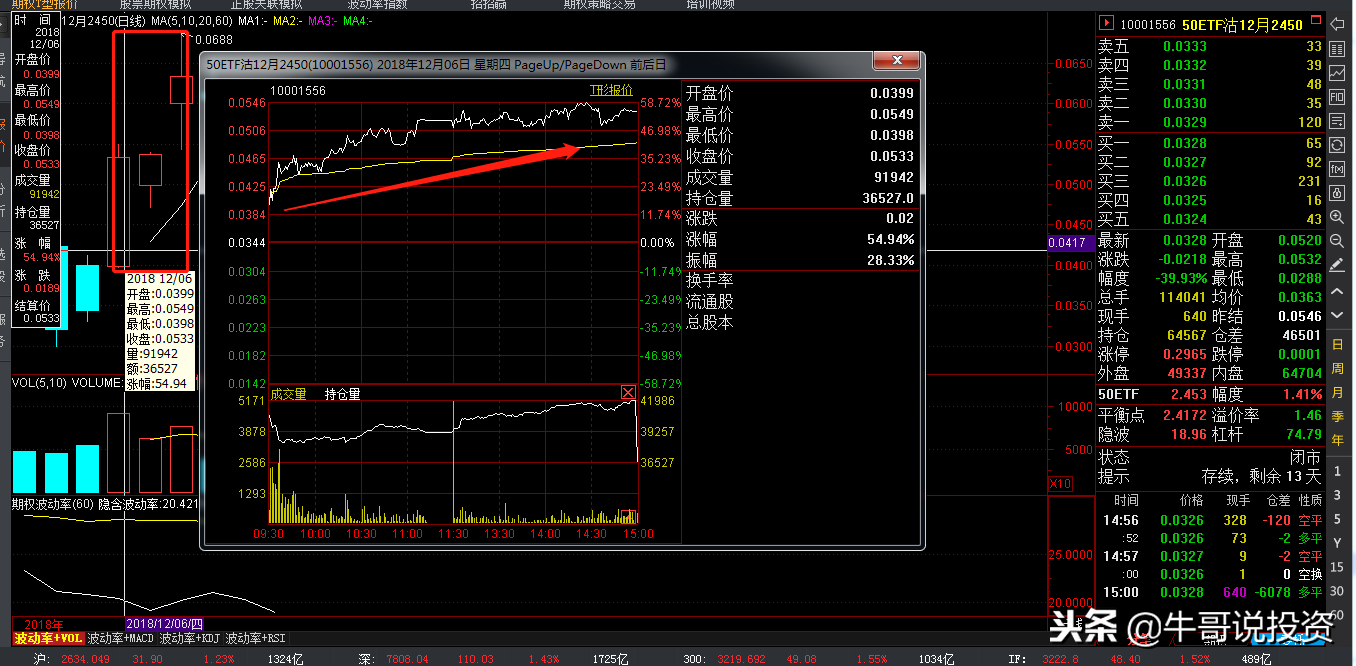Select the 周 weekly period button

(1337, 369)
